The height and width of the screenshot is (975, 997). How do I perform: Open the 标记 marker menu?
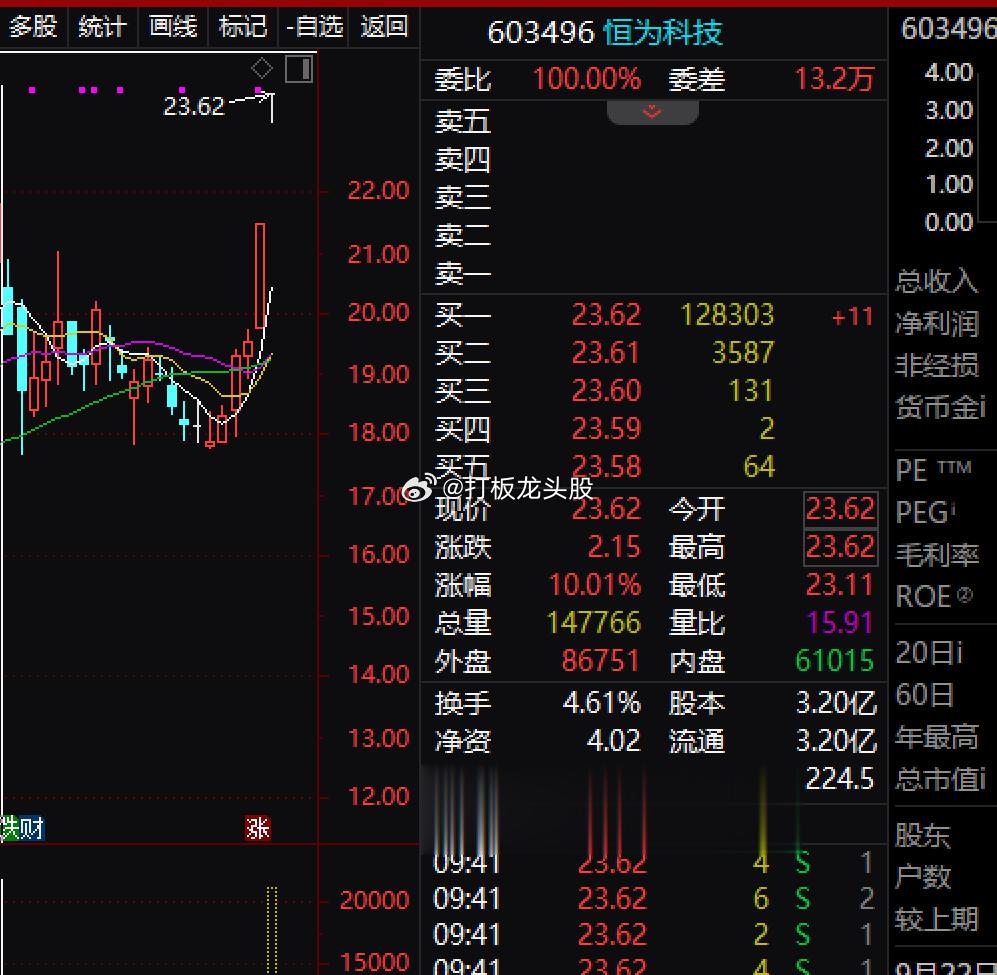[243, 27]
